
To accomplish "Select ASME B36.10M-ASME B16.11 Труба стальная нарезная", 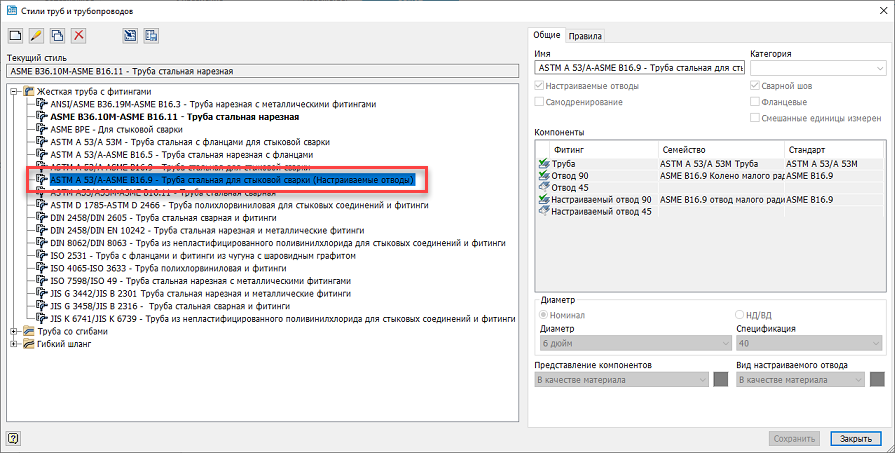I will [175, 117].
